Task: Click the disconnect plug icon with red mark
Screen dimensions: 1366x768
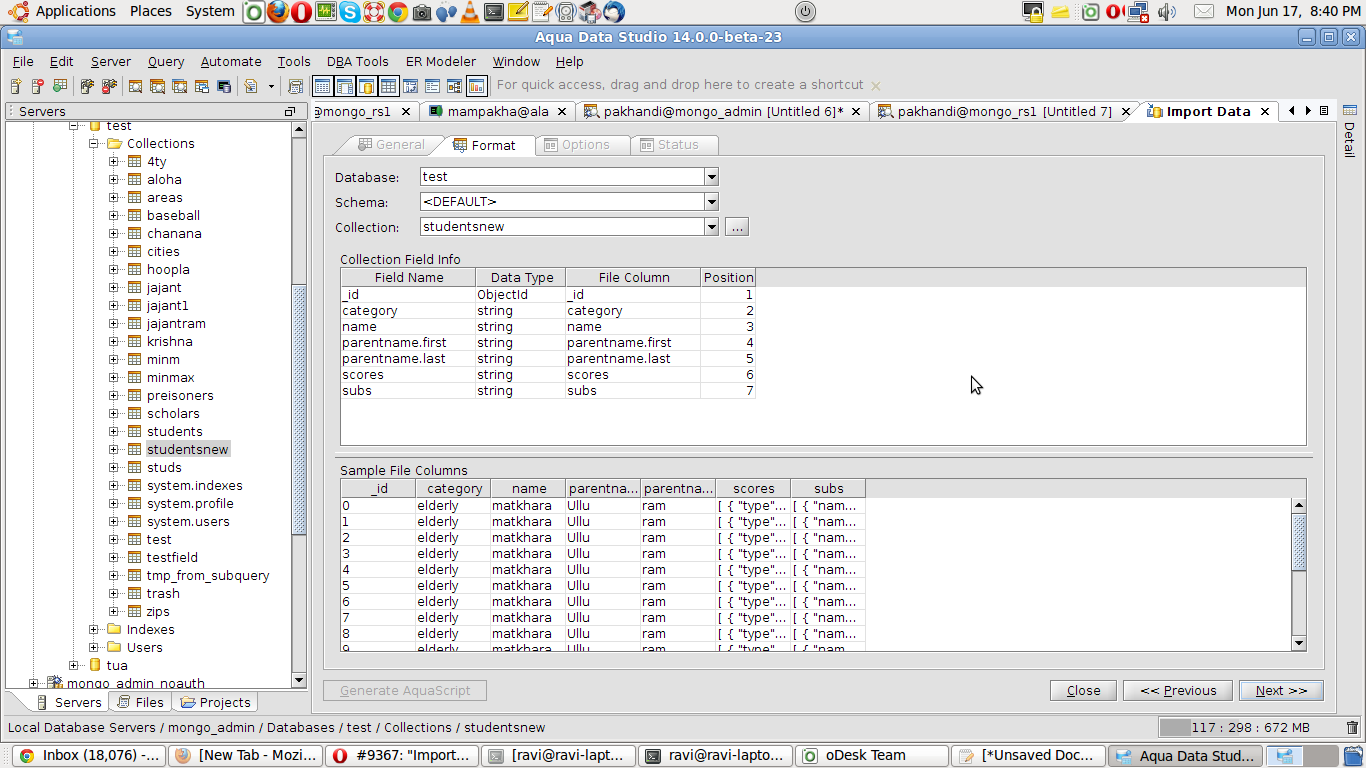Action: pyautogui.click(x=109, y=86)
